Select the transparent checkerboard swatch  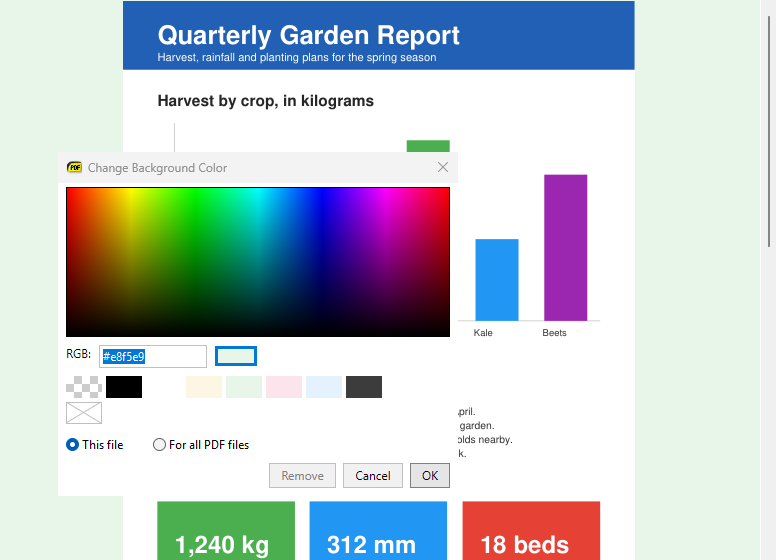(x=84, y=387)
